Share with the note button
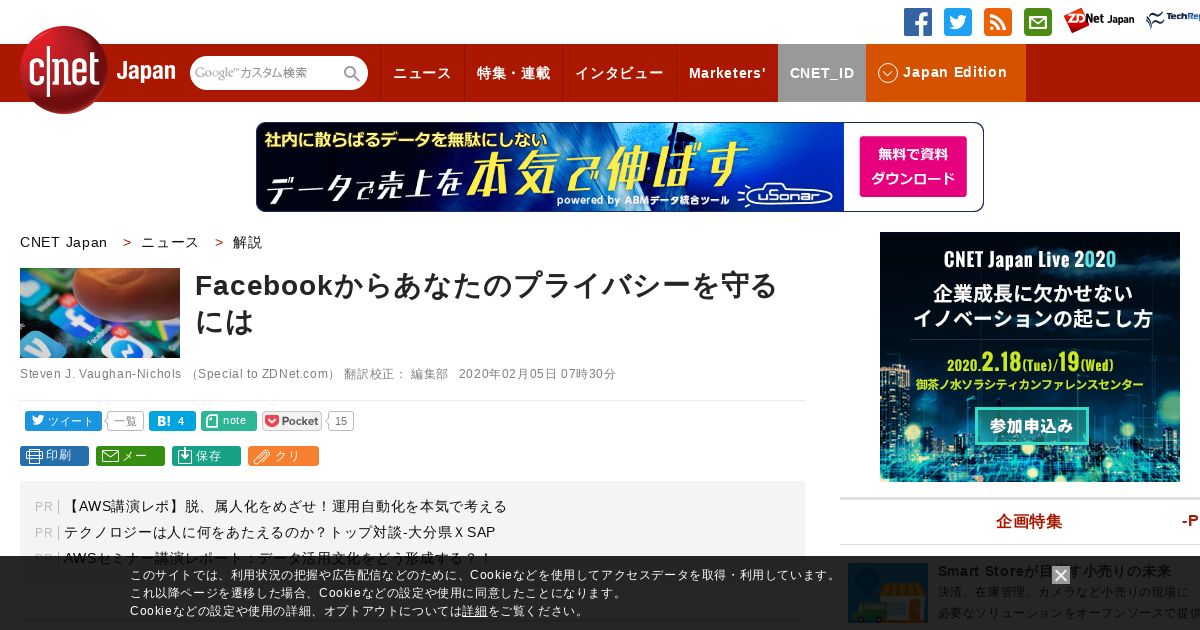The width and height of the screenshot is (1200, 630). 229,421
